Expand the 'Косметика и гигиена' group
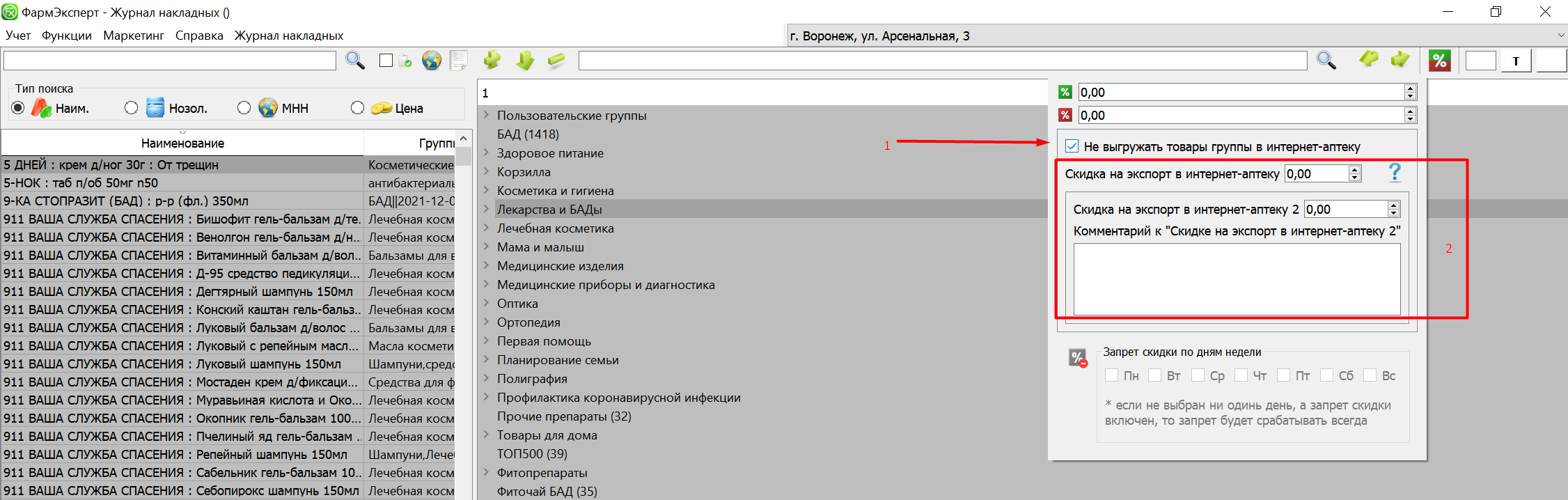Viewport: 1568px width, 500px height. pyautogui.click(x=486, y=190)
